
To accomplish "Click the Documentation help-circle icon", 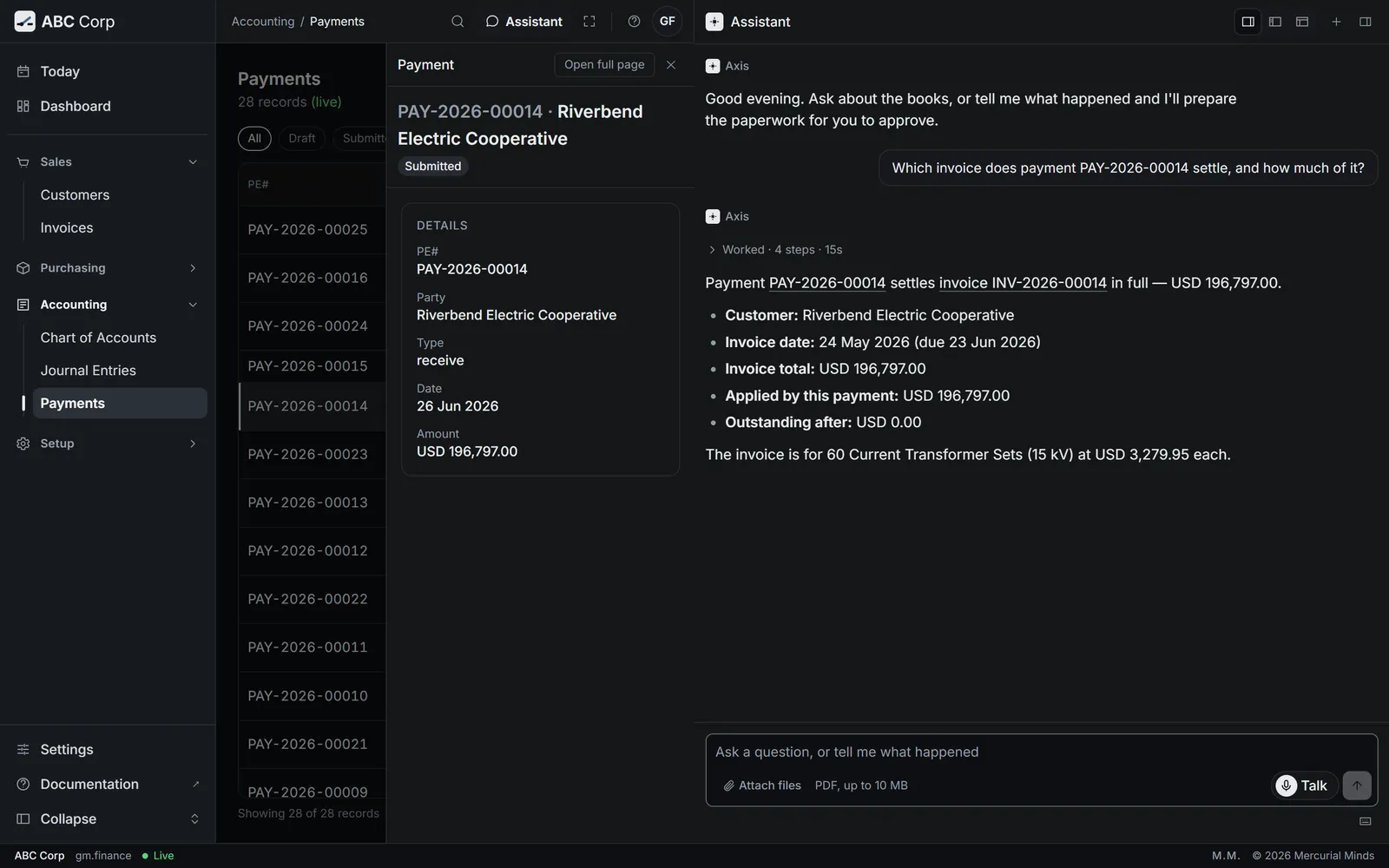I will pos(23,785).
